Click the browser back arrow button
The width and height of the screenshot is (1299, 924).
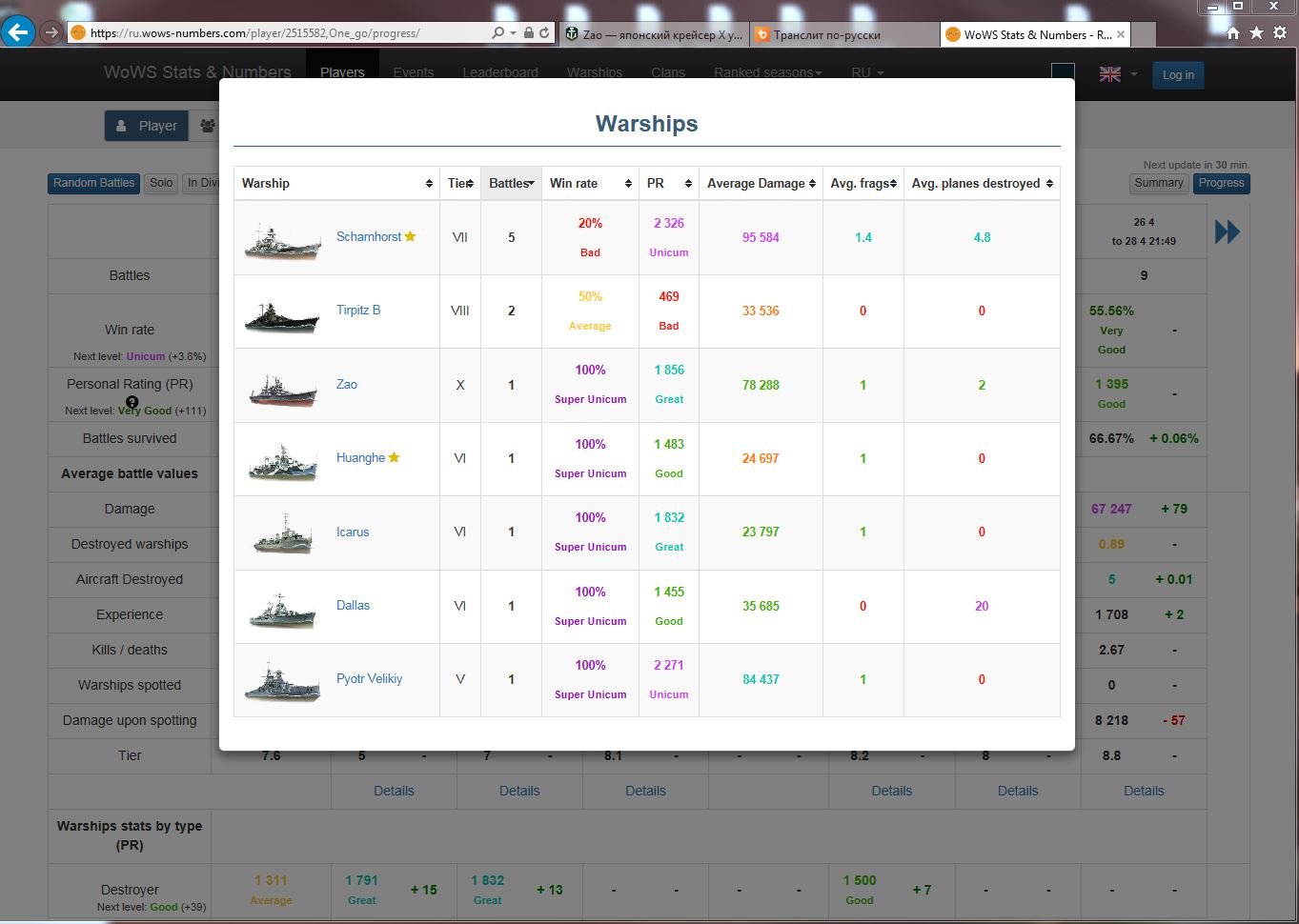click(18, 31)
